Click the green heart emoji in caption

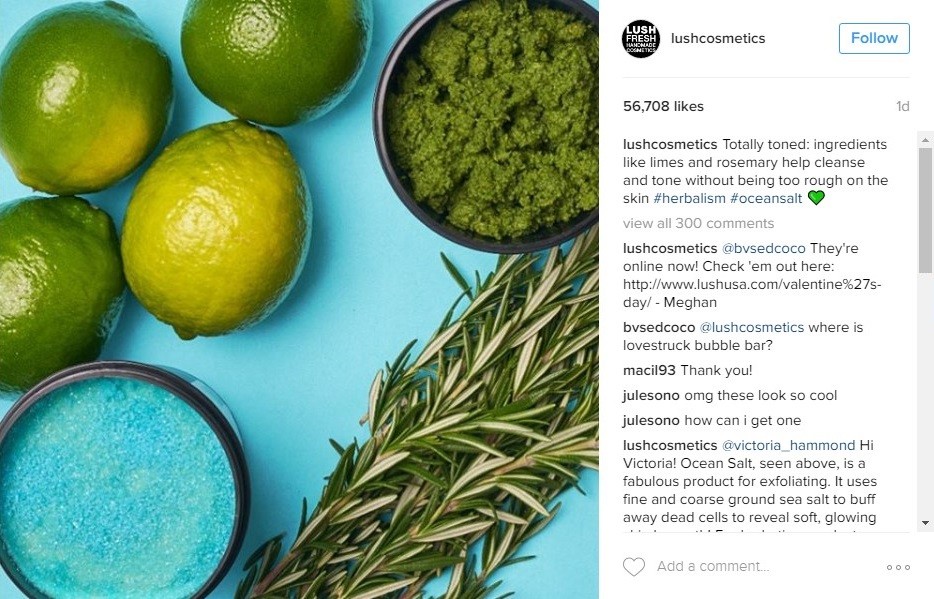[816, 198]
